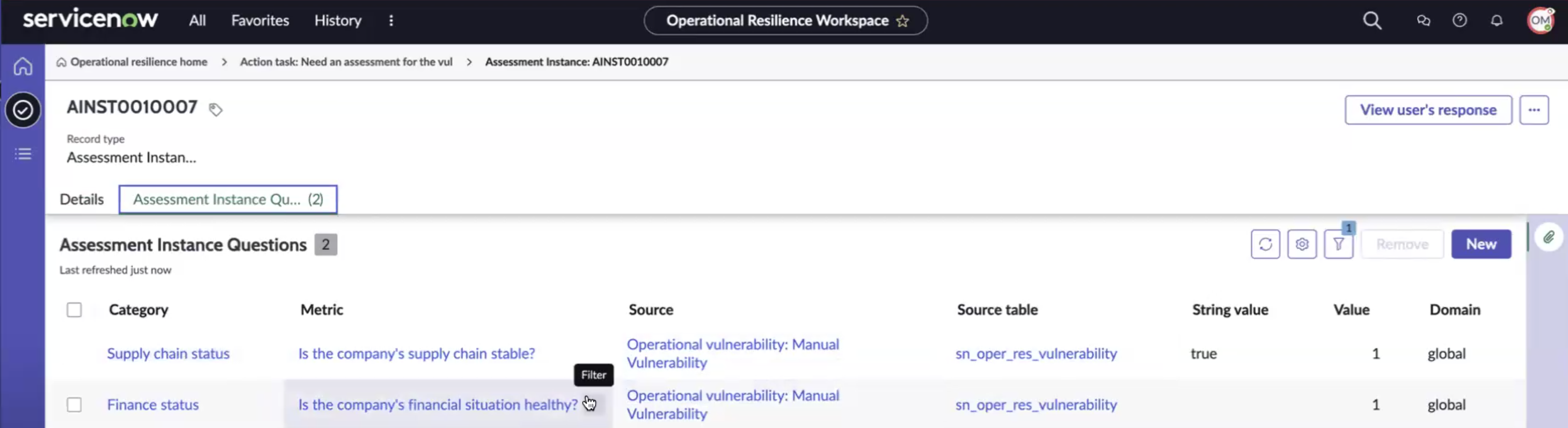Open the checkmark tasks icon in sidebar

[23, 110]
